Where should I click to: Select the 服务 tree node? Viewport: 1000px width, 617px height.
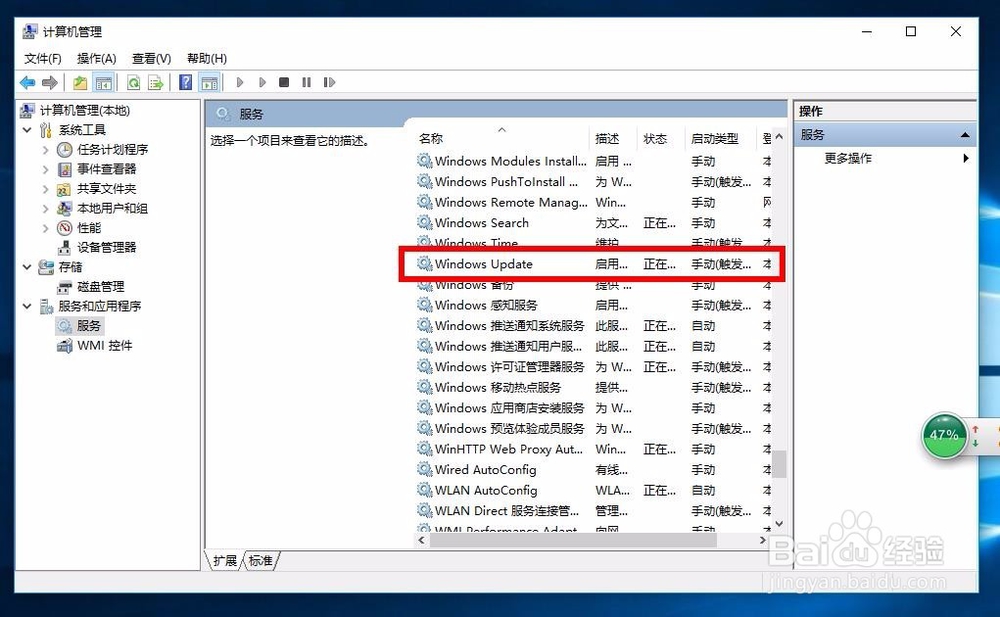[89, 326]
